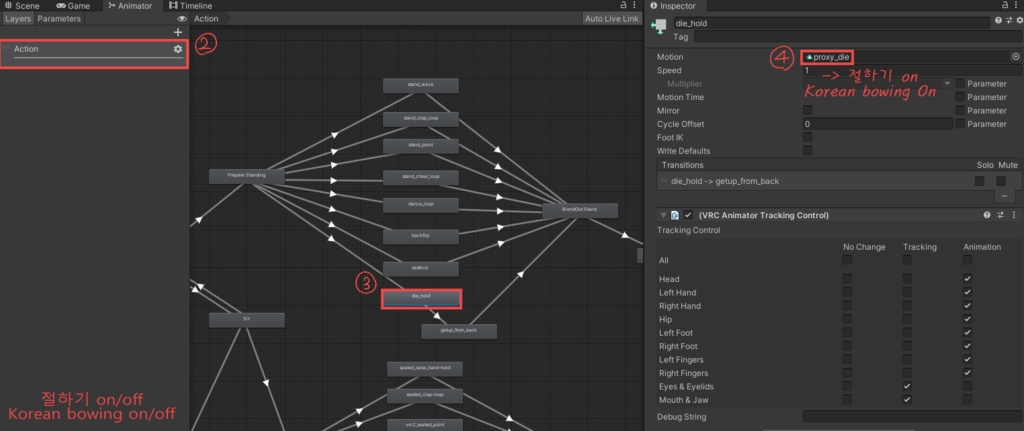This screenshot has height=431, width=1024.
Task: Set Eyes & Eyelids to Animation
Action: [x=967, y=386]
